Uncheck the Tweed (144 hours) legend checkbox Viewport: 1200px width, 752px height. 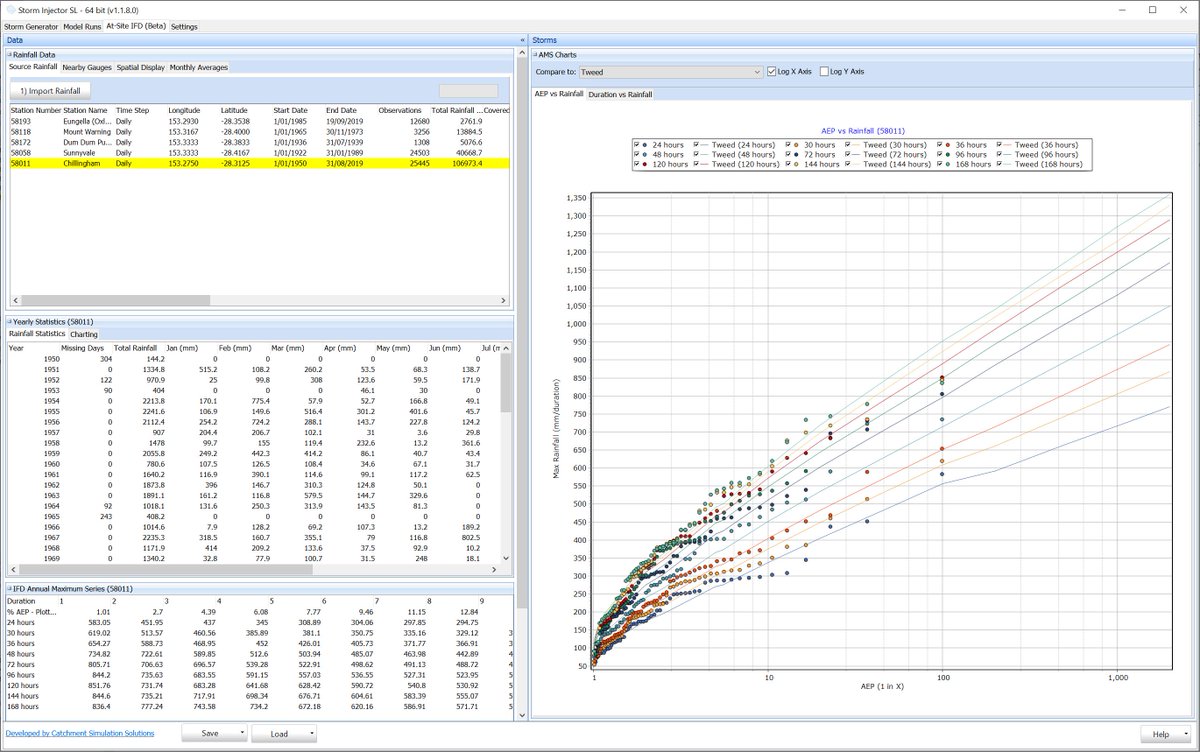pos(849,164)
